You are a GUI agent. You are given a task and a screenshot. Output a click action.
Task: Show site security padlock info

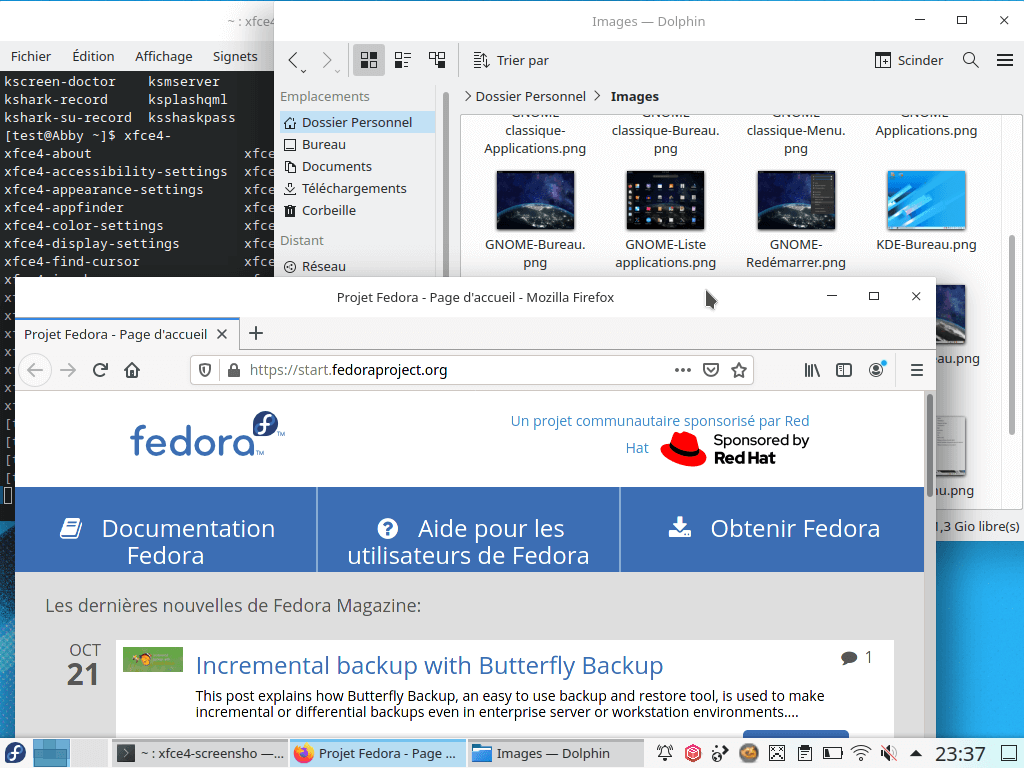pos(234,370)
